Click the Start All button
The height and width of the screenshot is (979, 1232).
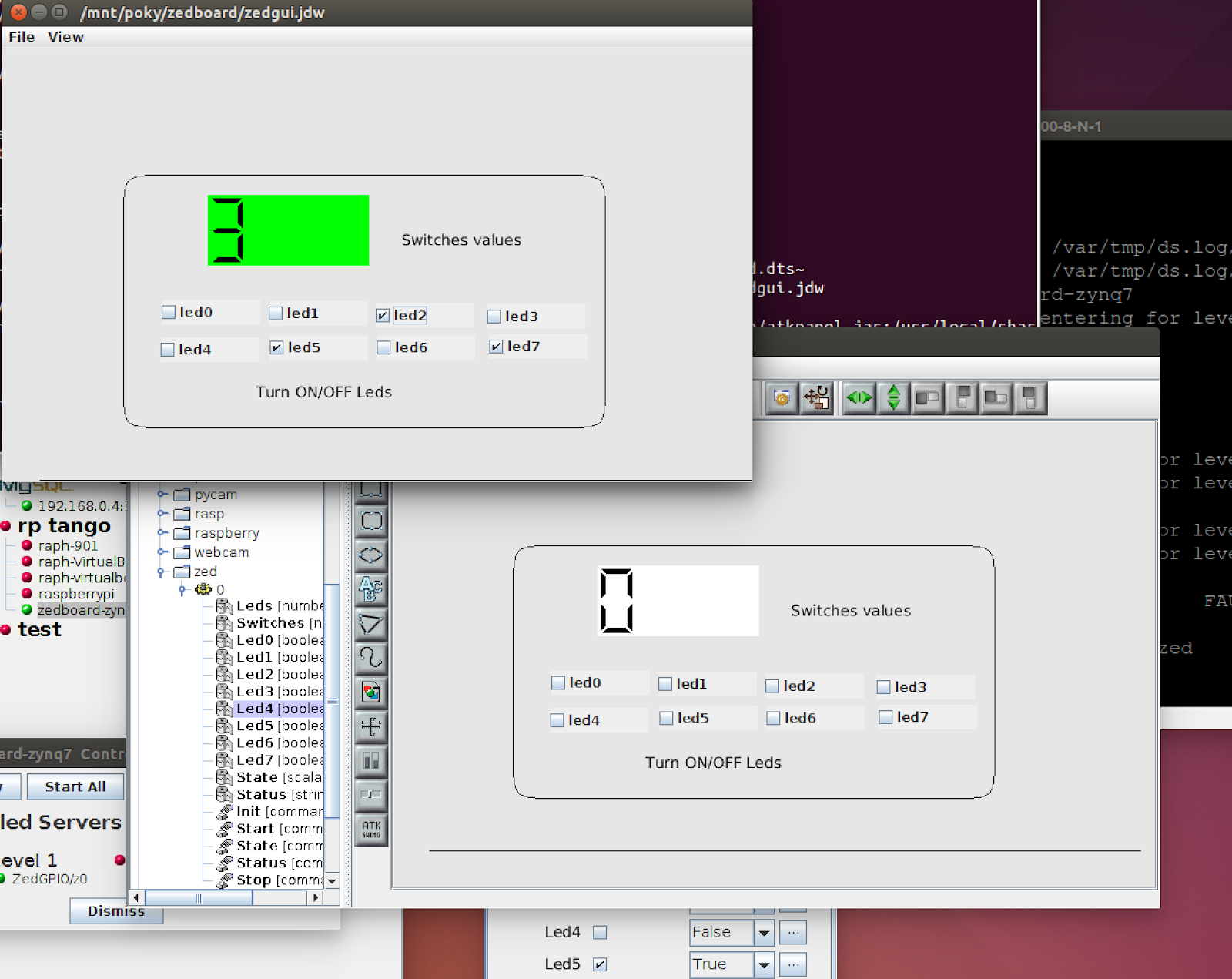[x=75, y=786]
